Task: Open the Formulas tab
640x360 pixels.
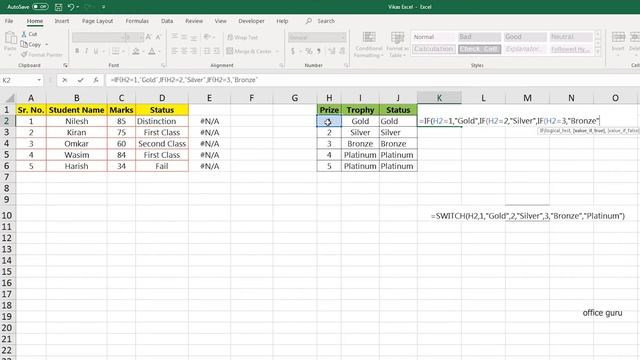Action: (x=137, y=21)
